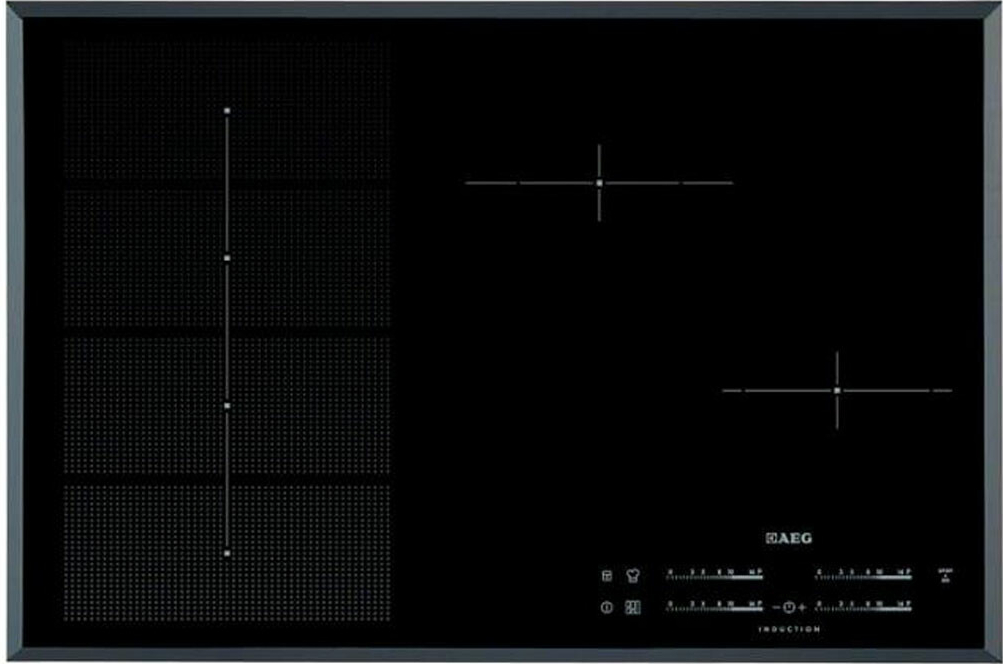Tap the STOP+GO control

click(945, 575)
